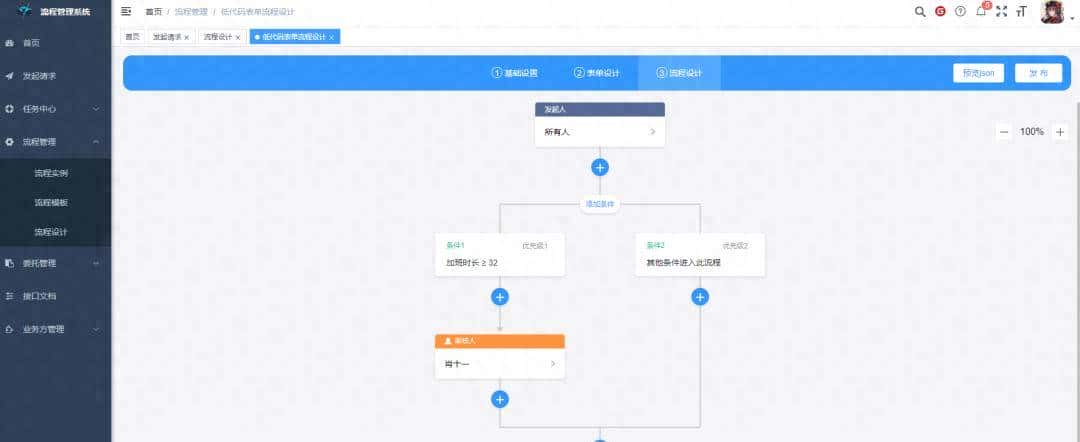Viewport: 1080px width, 442px height.
Task: Click the 发布 button
Action: pyautogui.click(x=1038, y=73)
